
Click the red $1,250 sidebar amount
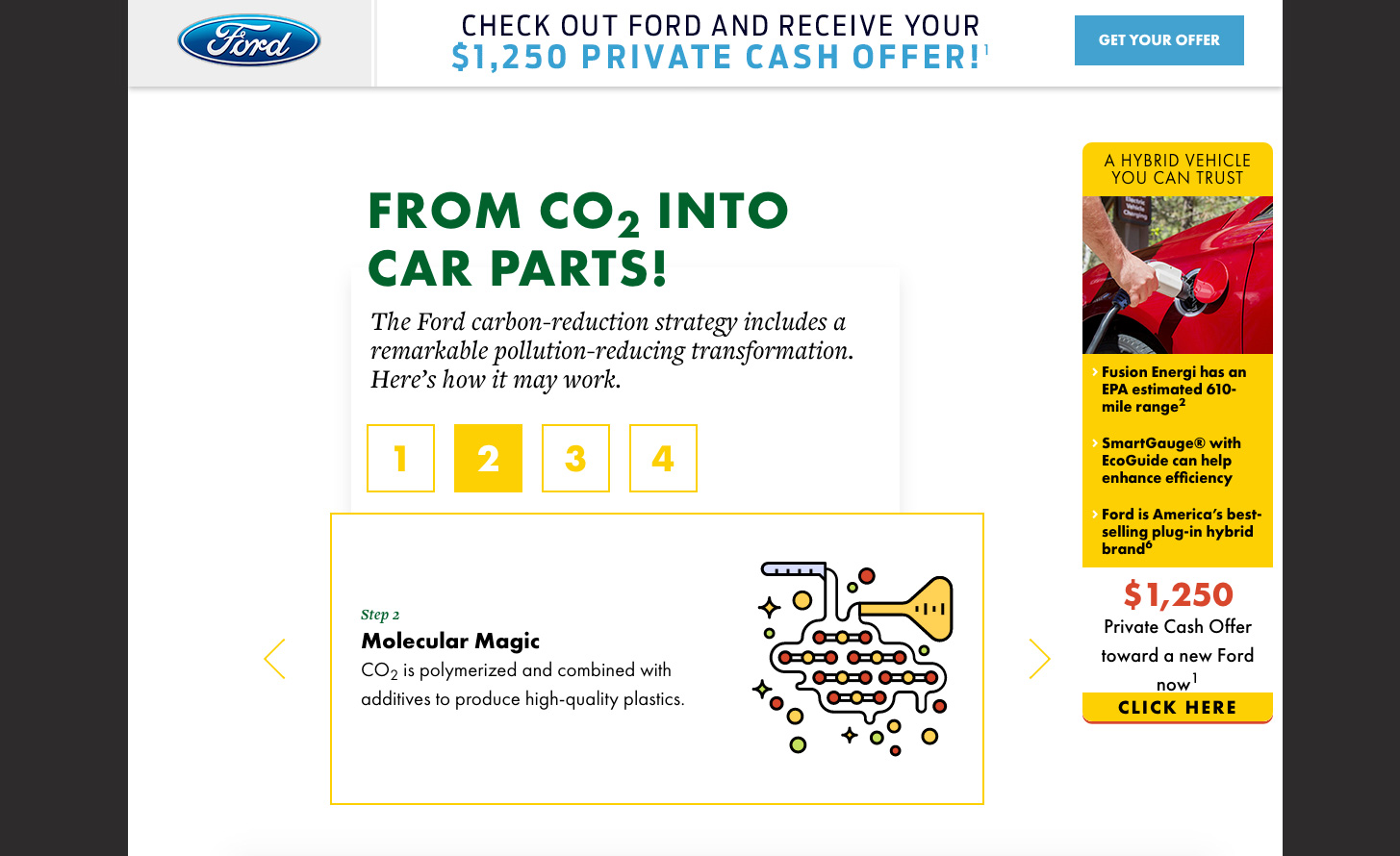click(1178, 594)
